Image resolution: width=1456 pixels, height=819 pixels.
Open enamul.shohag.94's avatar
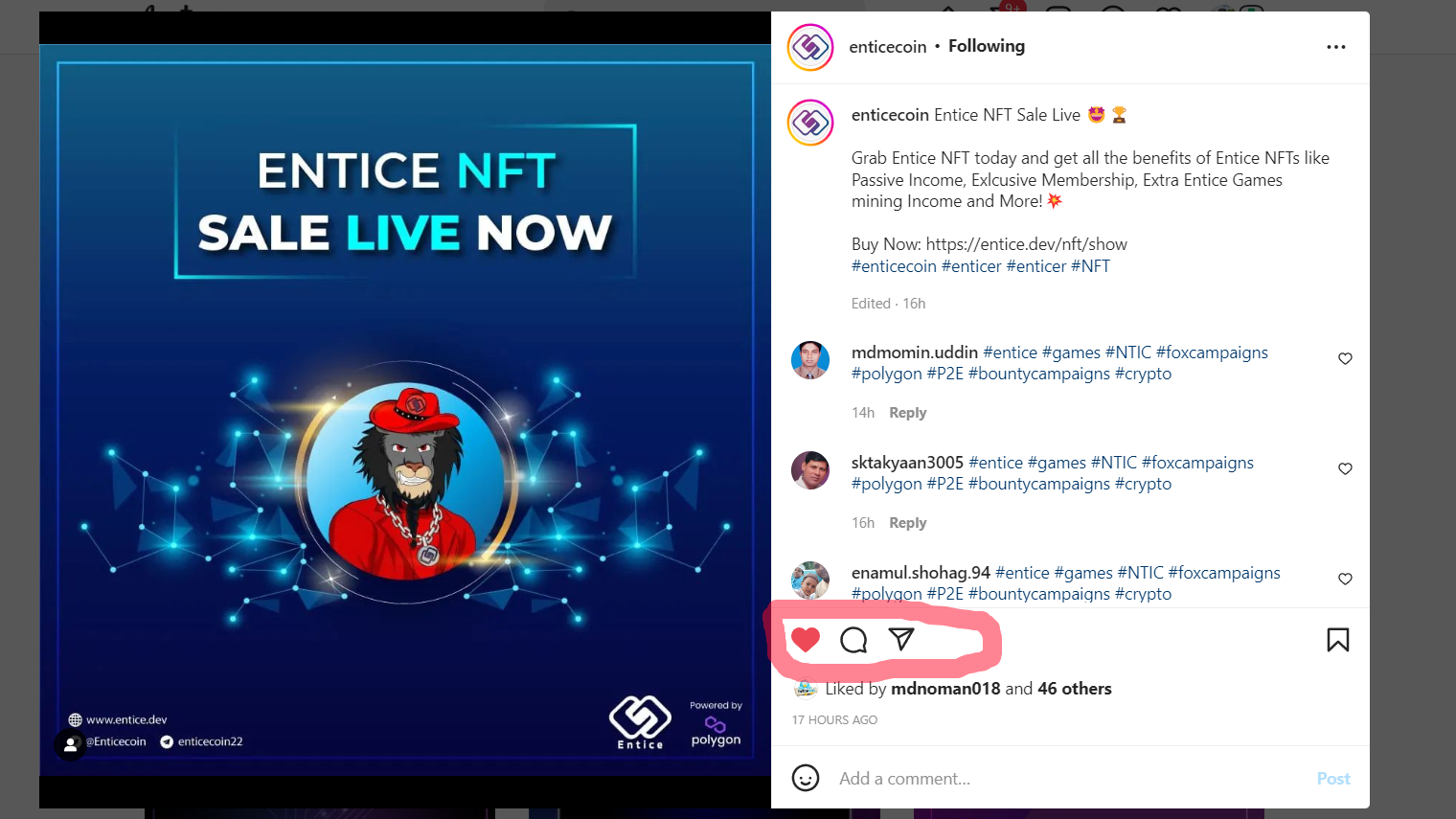click(x=810, y=580)
